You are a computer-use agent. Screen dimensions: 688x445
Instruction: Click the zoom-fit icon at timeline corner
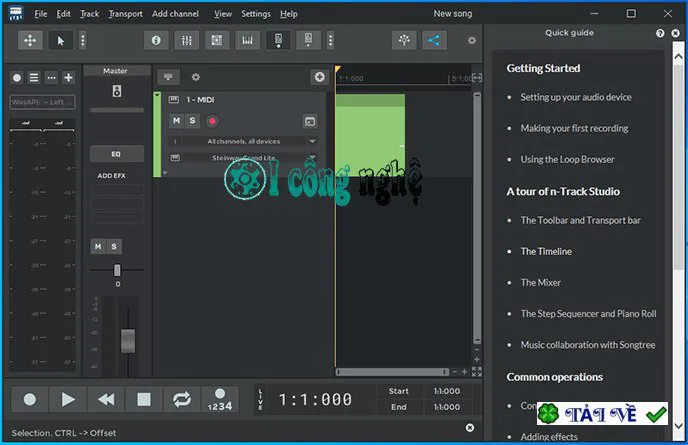(477, 372)
